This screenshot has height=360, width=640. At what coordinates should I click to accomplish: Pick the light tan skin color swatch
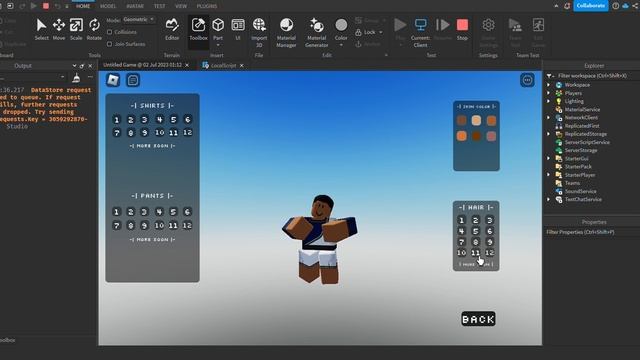pos(476,120)
